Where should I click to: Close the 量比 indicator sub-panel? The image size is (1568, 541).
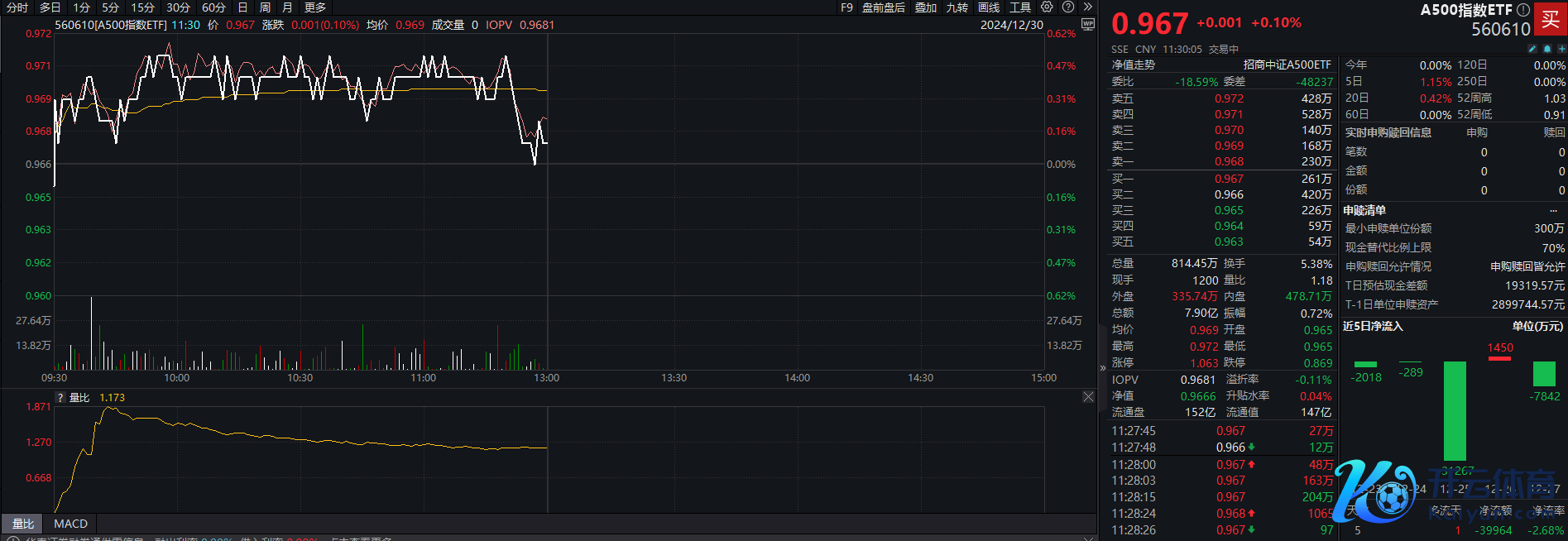pyautogui.click(x=1088, y=397)
